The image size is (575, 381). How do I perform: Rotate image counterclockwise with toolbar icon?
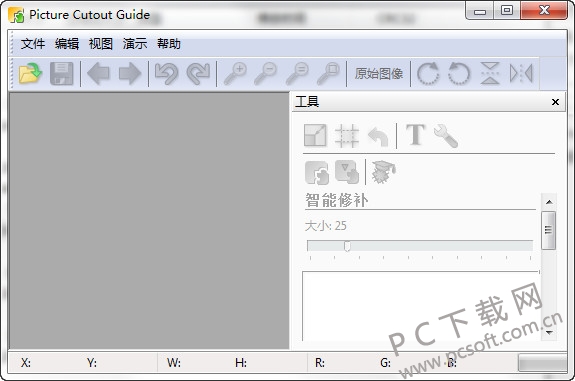click(459, 73)
